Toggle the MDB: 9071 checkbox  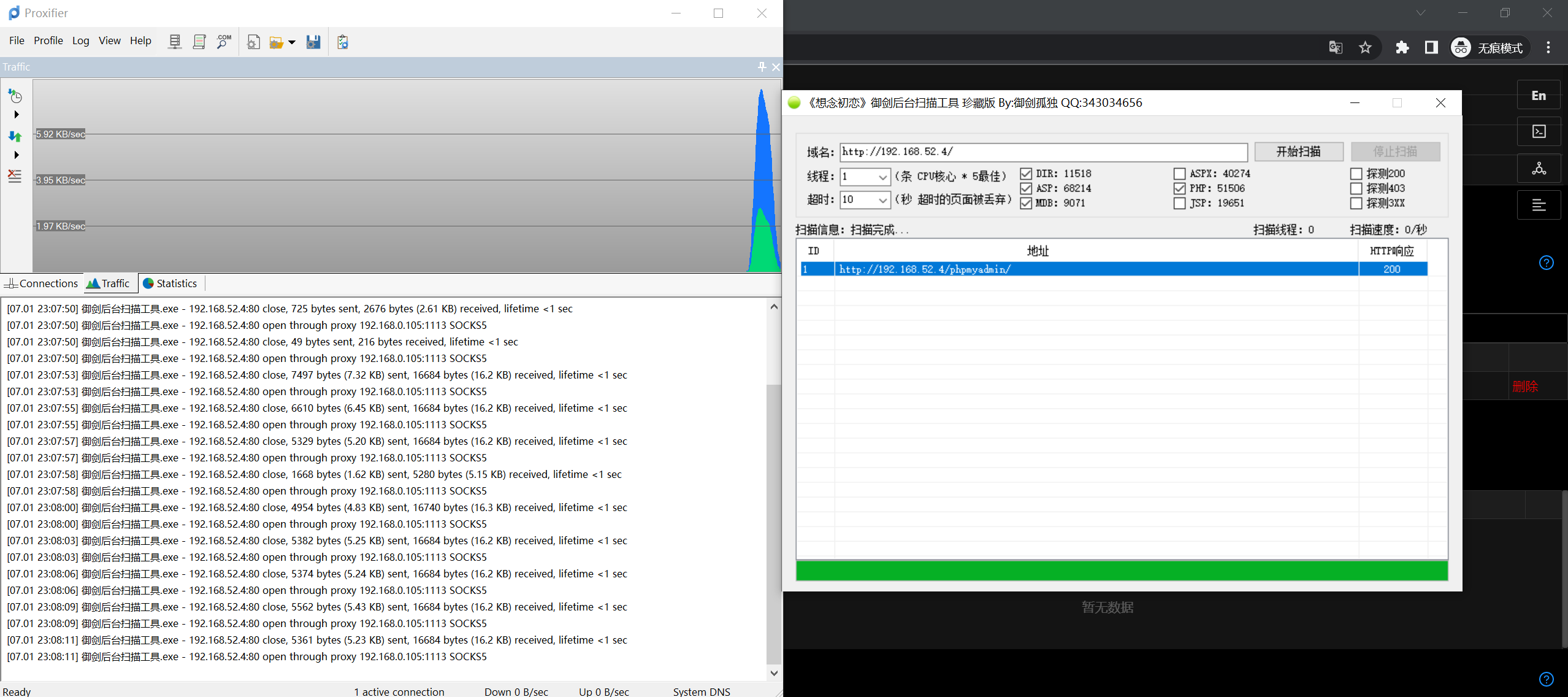pyautogui.click(x=1026, y=203)
